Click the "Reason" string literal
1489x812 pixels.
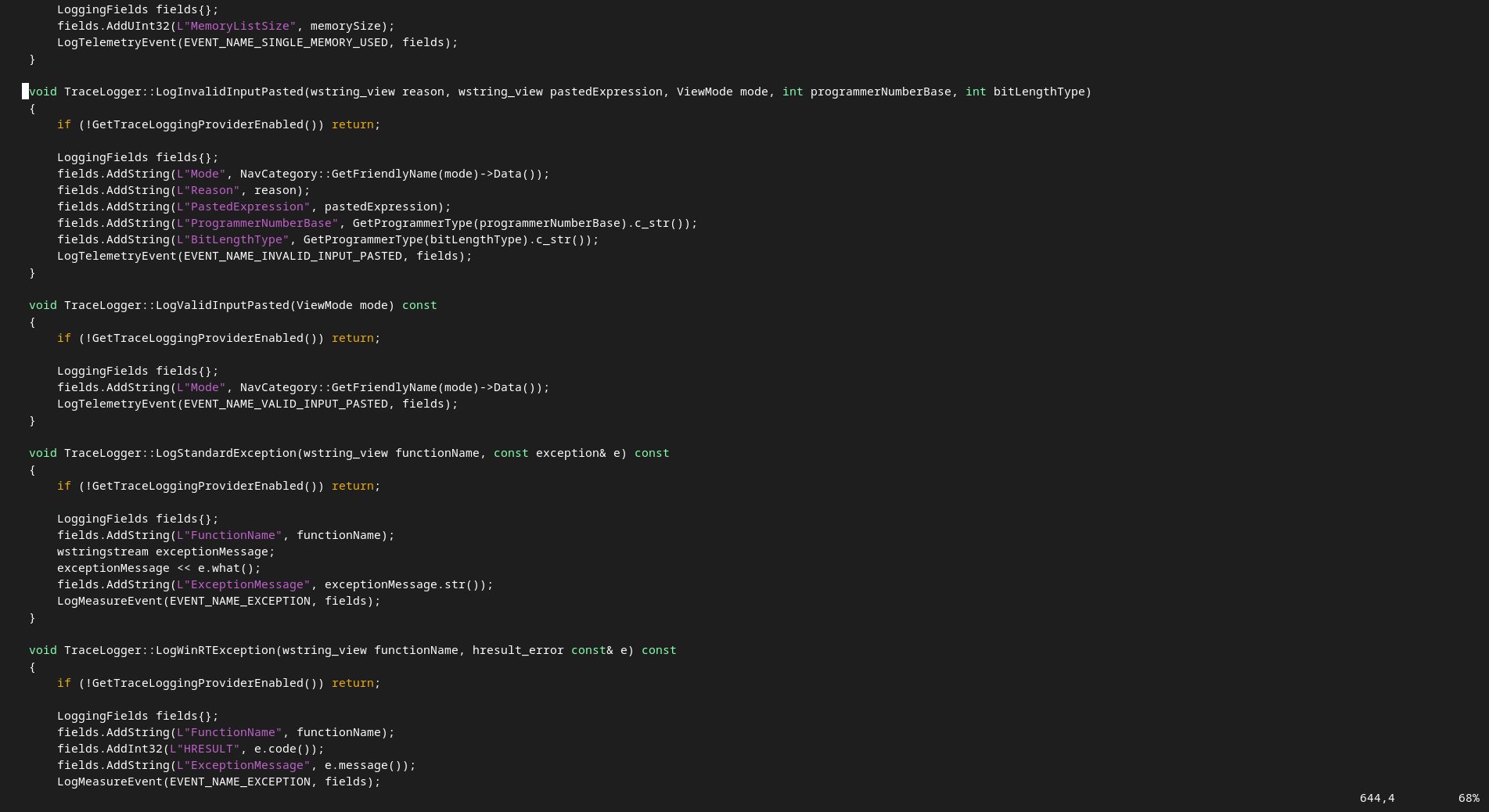pyautogui.click(x=208, y=190)
